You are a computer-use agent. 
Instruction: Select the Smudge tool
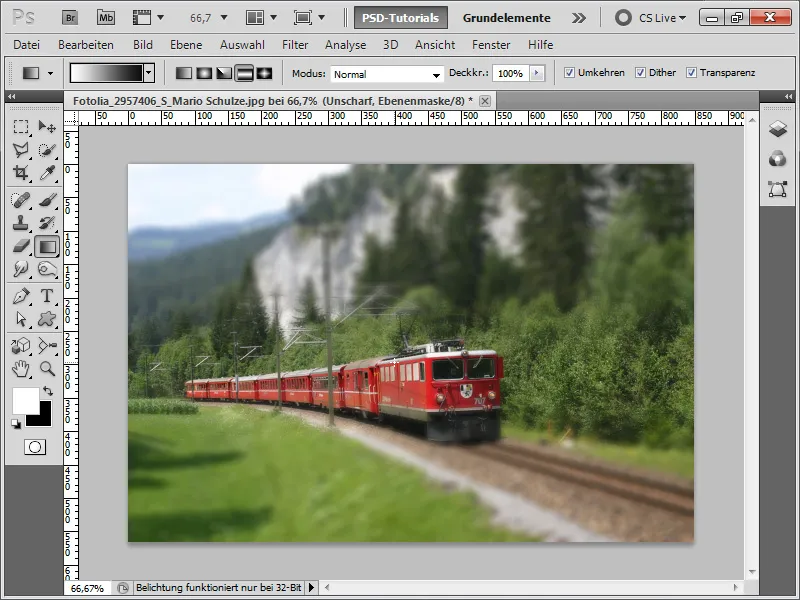(21, 269)
